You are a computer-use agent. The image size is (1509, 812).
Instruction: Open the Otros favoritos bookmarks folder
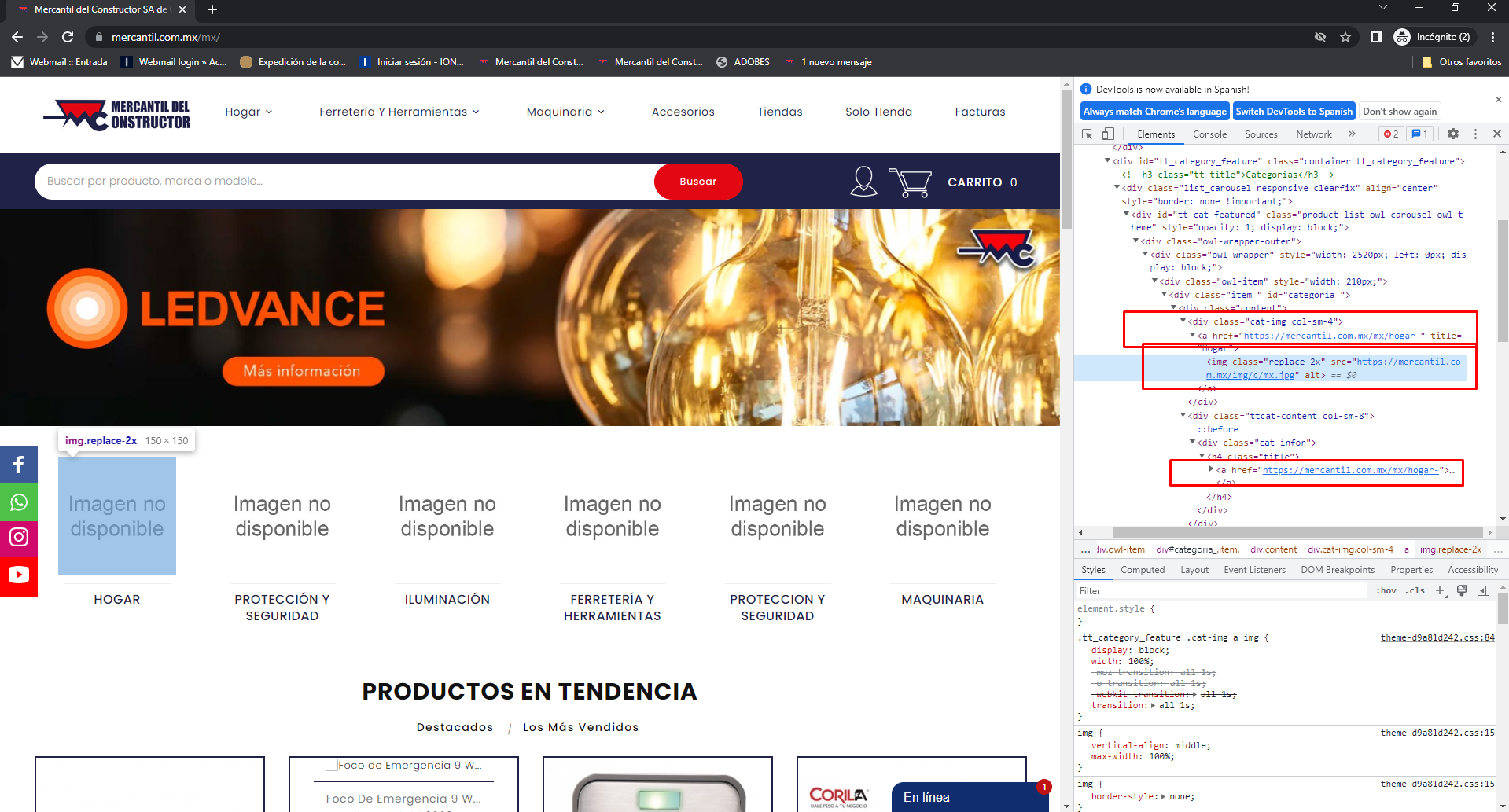pos(1462,62)
